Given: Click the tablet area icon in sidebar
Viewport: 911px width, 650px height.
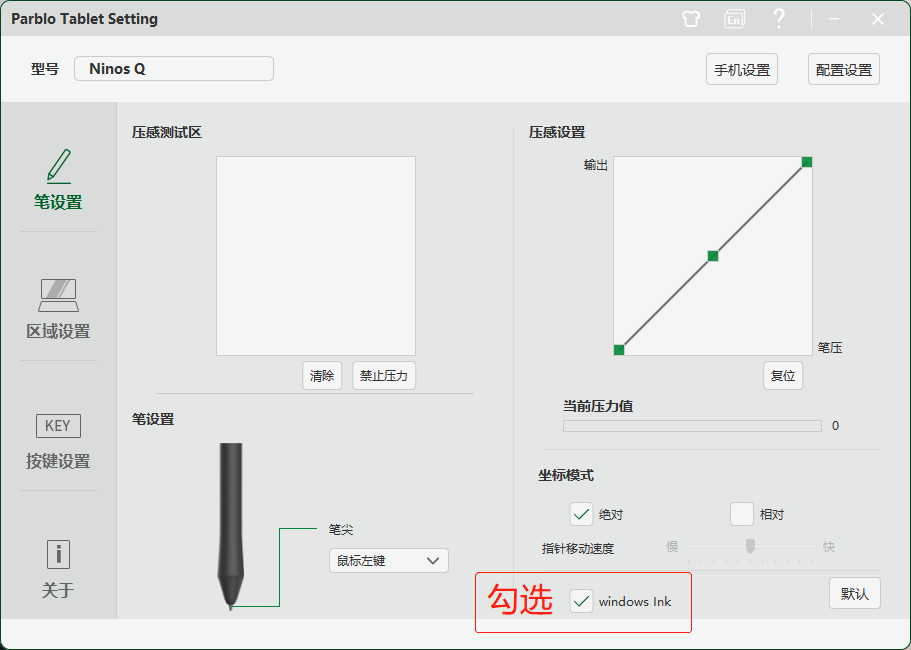Looking at the screenshot, I should (x=58, y=295).
